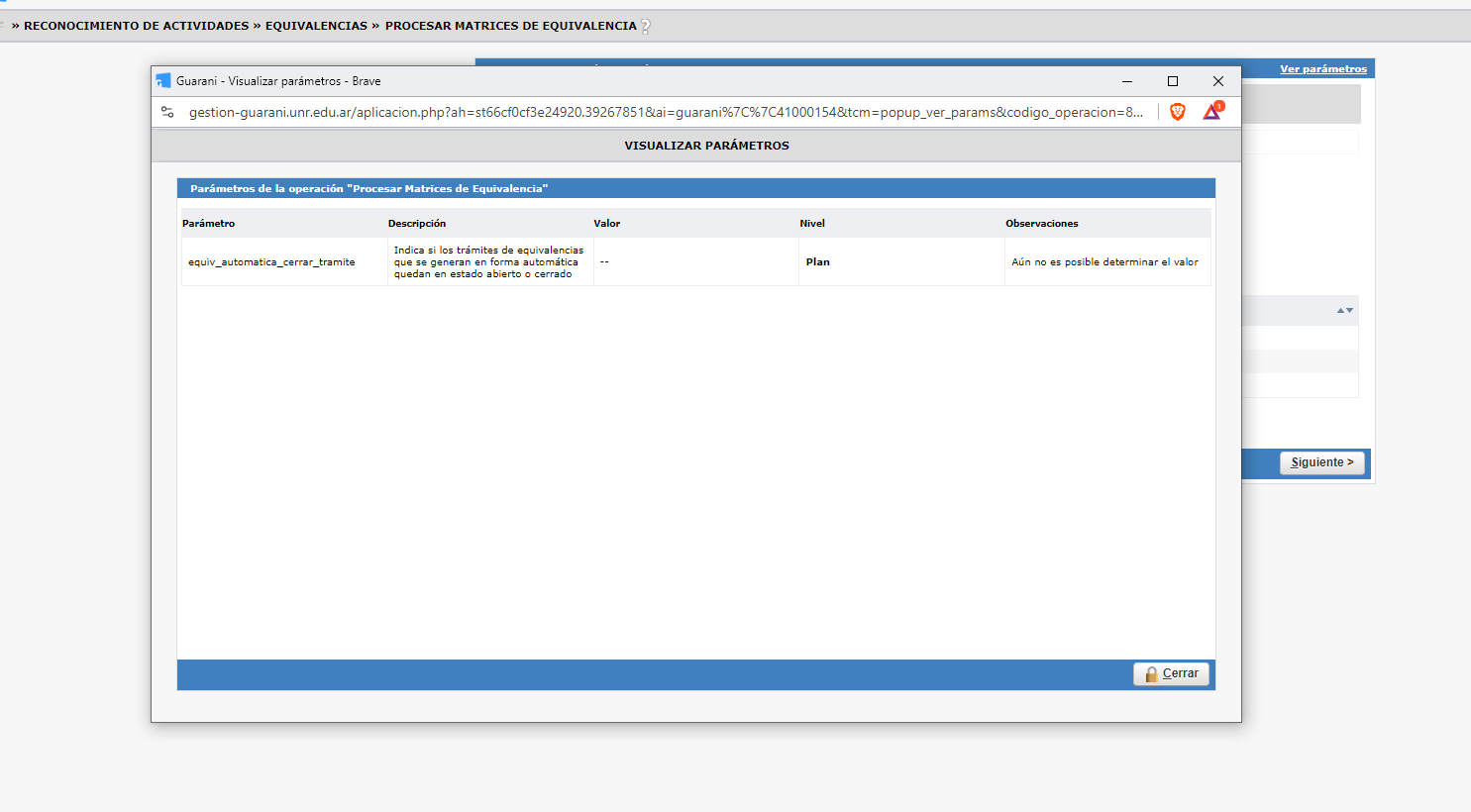Viewport: 1471px width, 812px height.
Task: Close the popup with the X button
Action: point(1218,81)
